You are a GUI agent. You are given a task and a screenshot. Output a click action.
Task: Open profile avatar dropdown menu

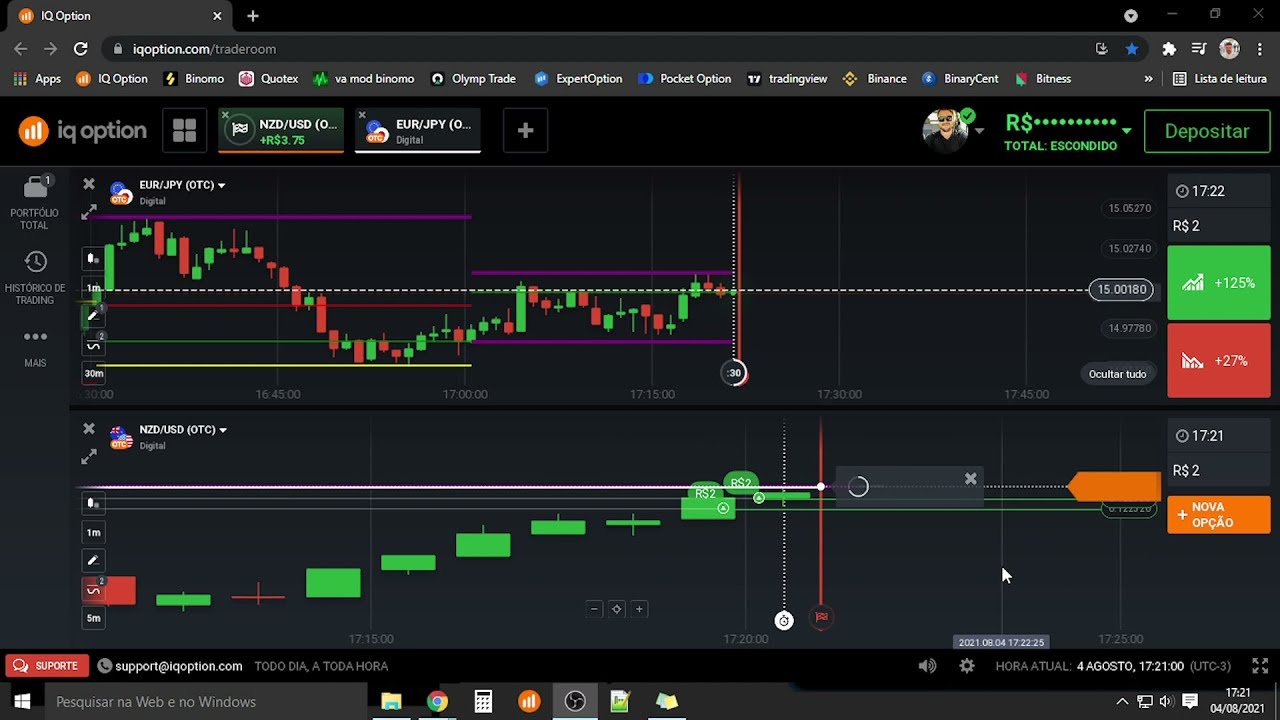click(952, 131)
